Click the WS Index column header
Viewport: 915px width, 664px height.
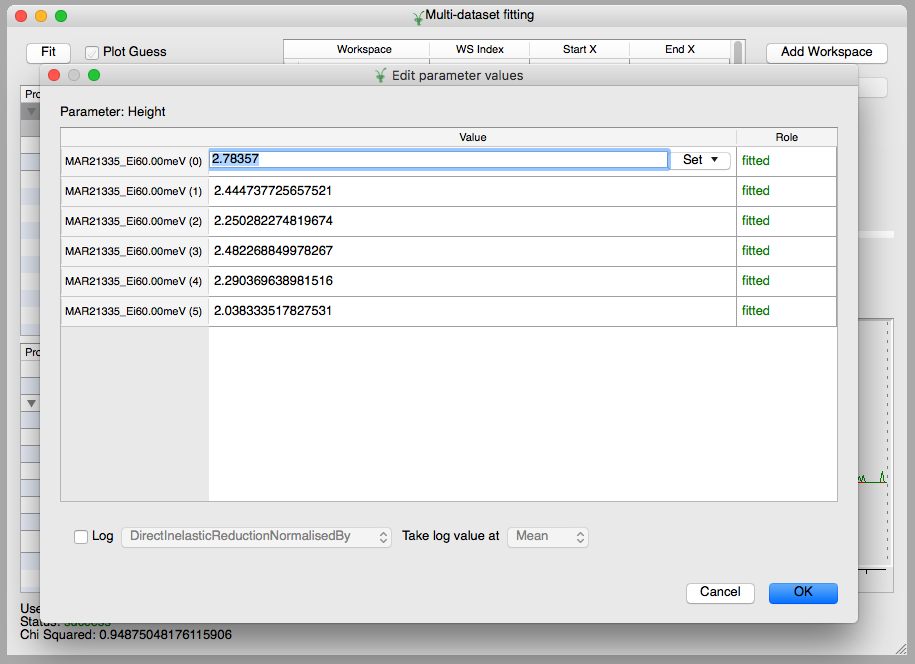tap(479, 49)
